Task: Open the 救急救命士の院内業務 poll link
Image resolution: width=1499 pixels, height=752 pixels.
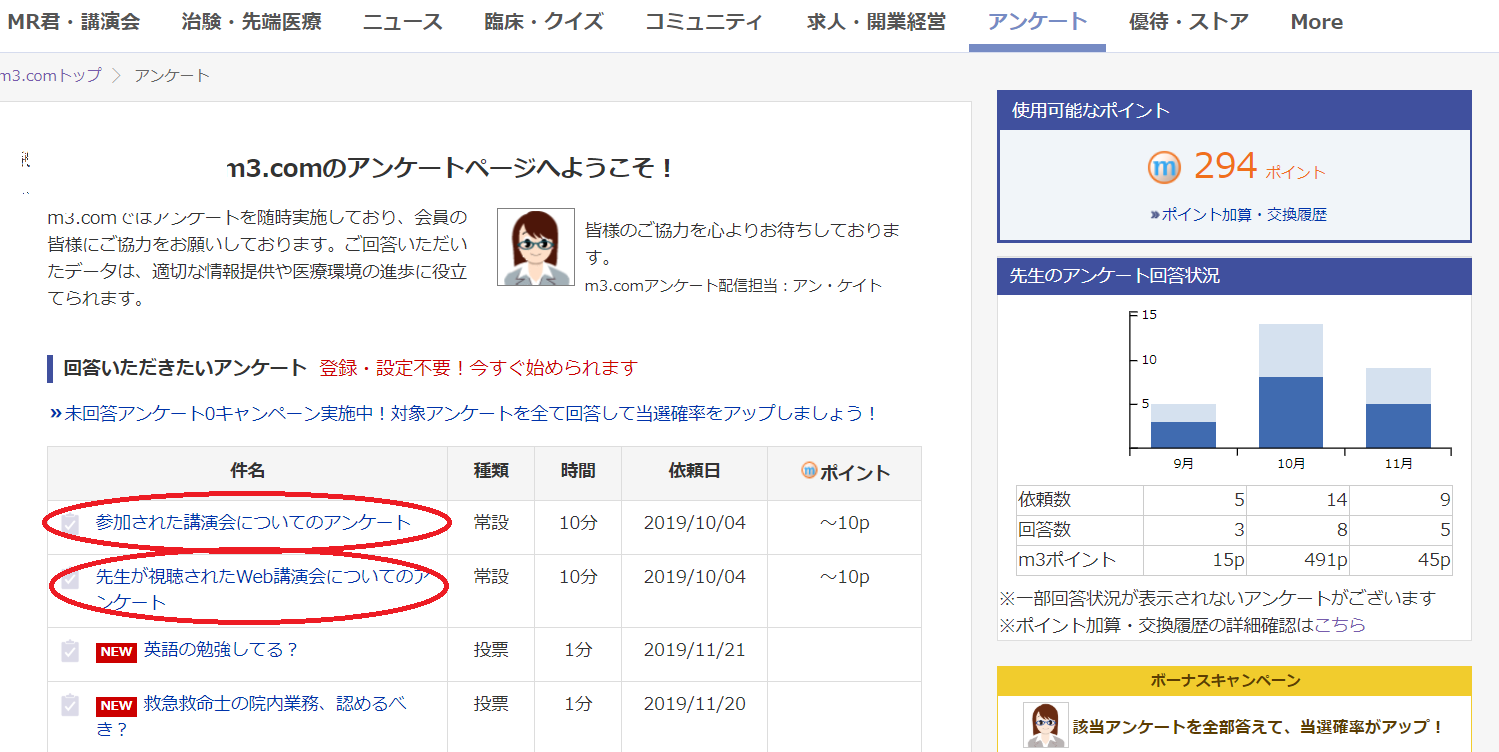Action: (252, 716)
